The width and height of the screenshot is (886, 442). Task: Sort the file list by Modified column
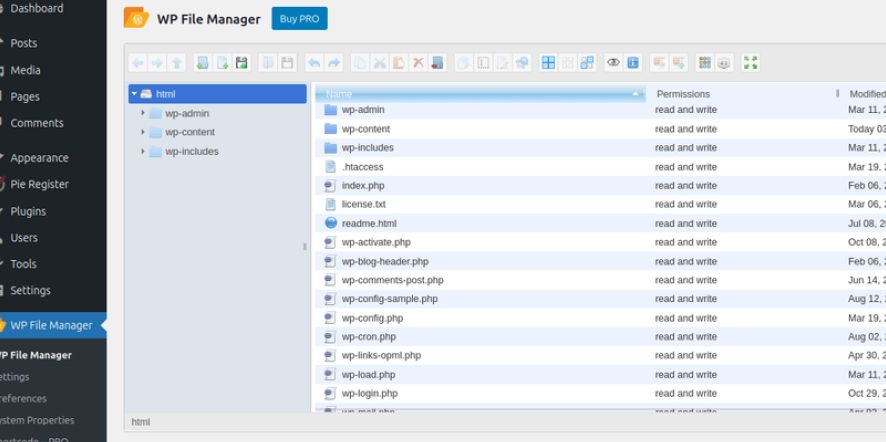[x=867, y=94]
